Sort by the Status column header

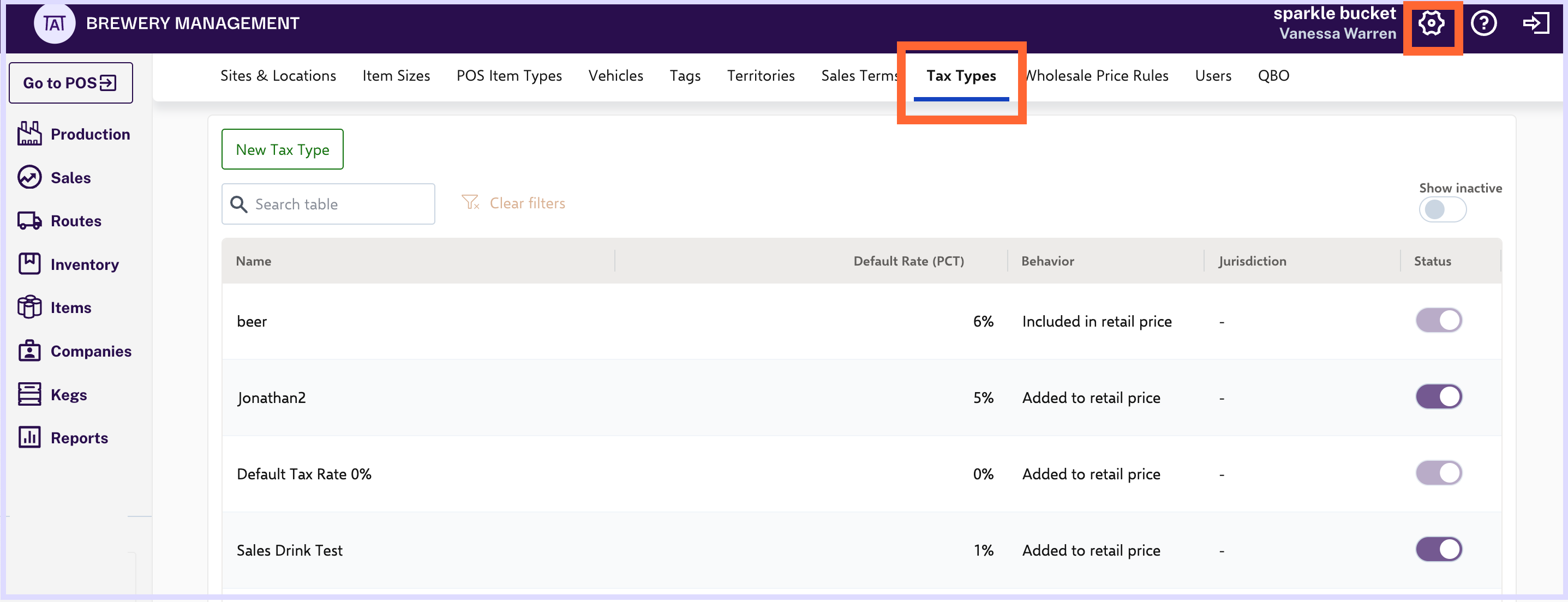pyautogui.click(x=1432, y=261)
